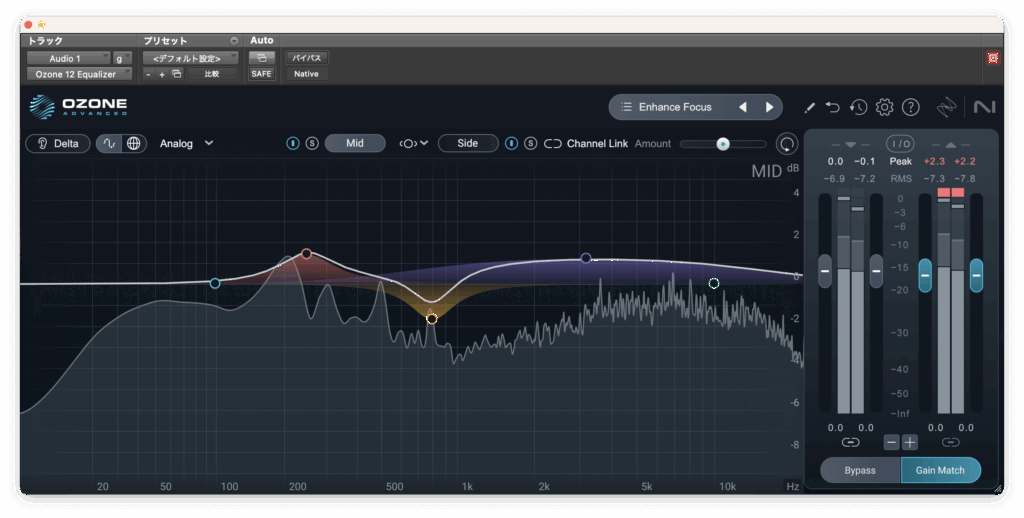Select the Mid channel tab
This screenshot has width=1024, height=518.
click(354, 143)
